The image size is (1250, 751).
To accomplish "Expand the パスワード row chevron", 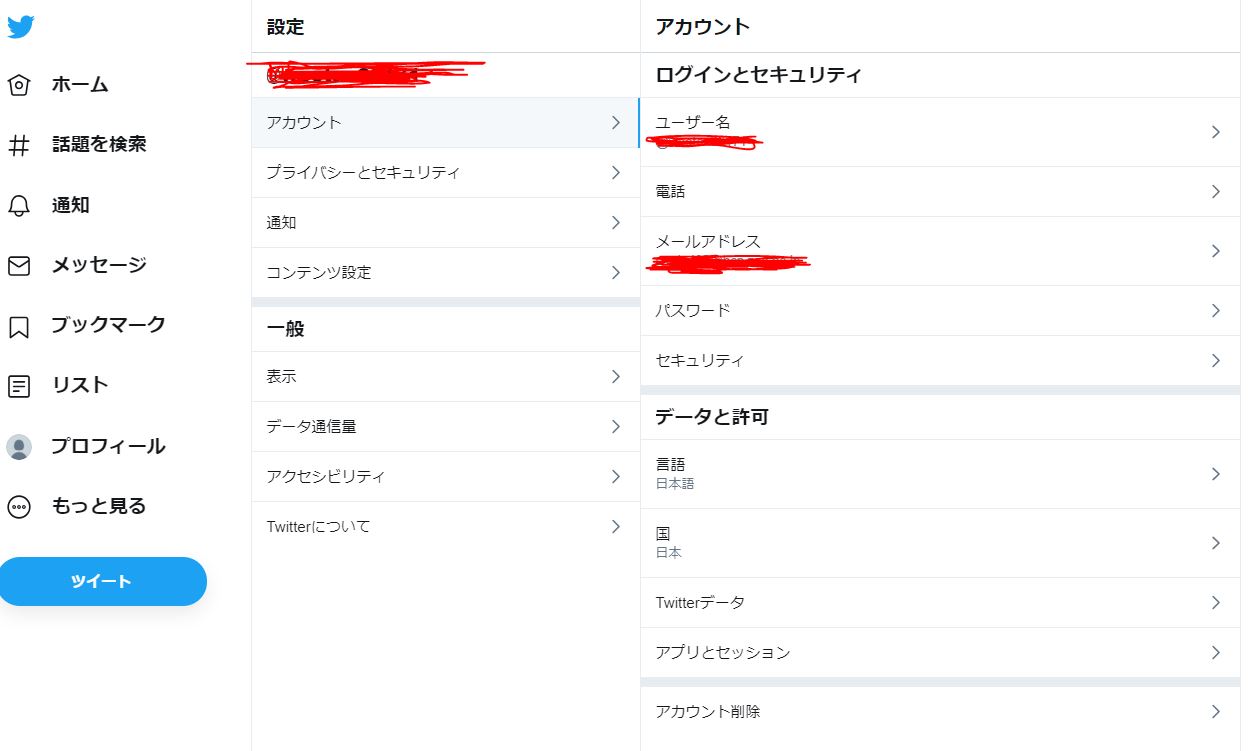I will 1215,311.
